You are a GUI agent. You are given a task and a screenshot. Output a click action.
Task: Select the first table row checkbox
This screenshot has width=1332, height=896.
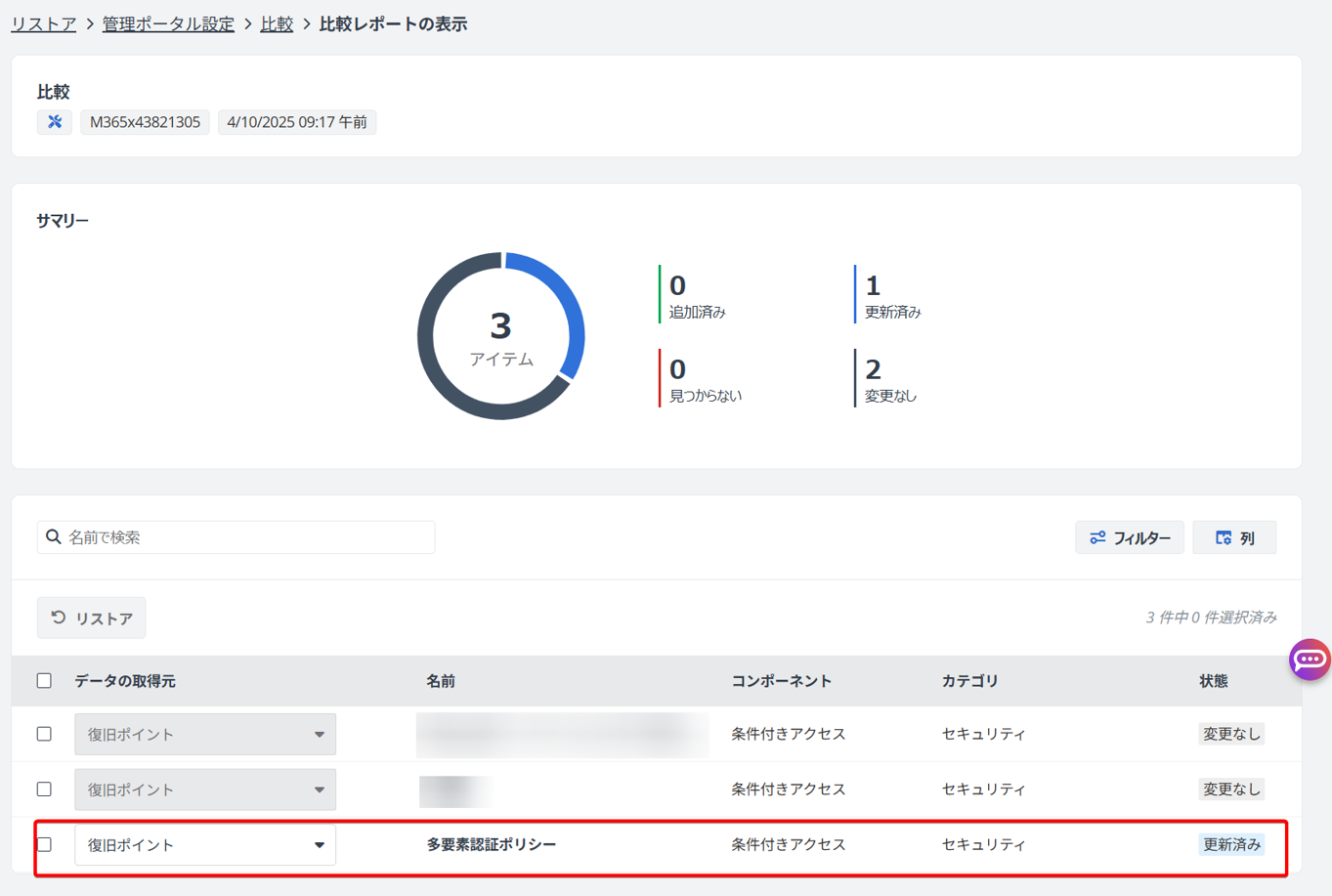pyautogui.click(x=44, y=734)
